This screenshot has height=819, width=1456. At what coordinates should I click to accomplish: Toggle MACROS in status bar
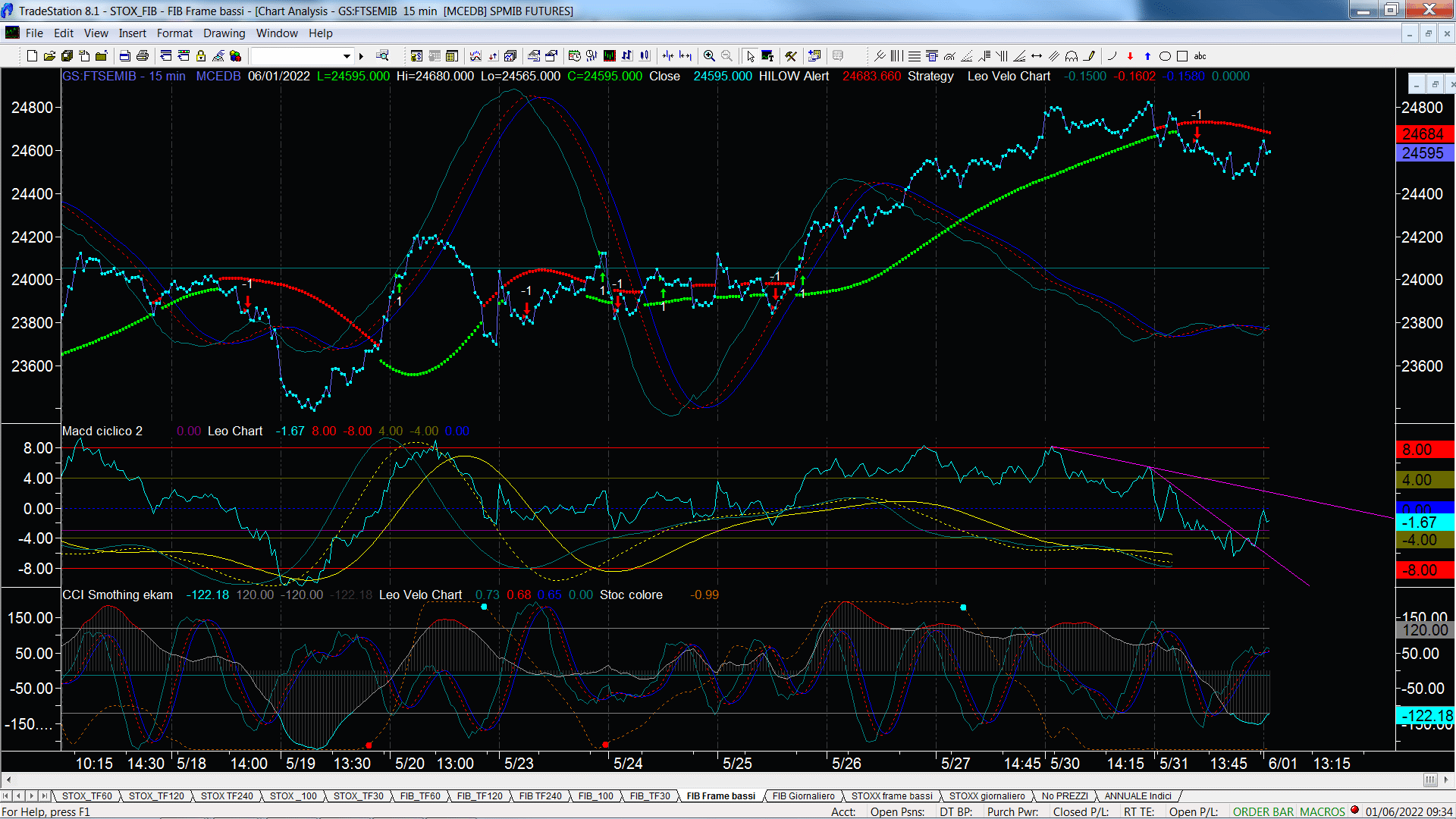[x=1322, y=812]
